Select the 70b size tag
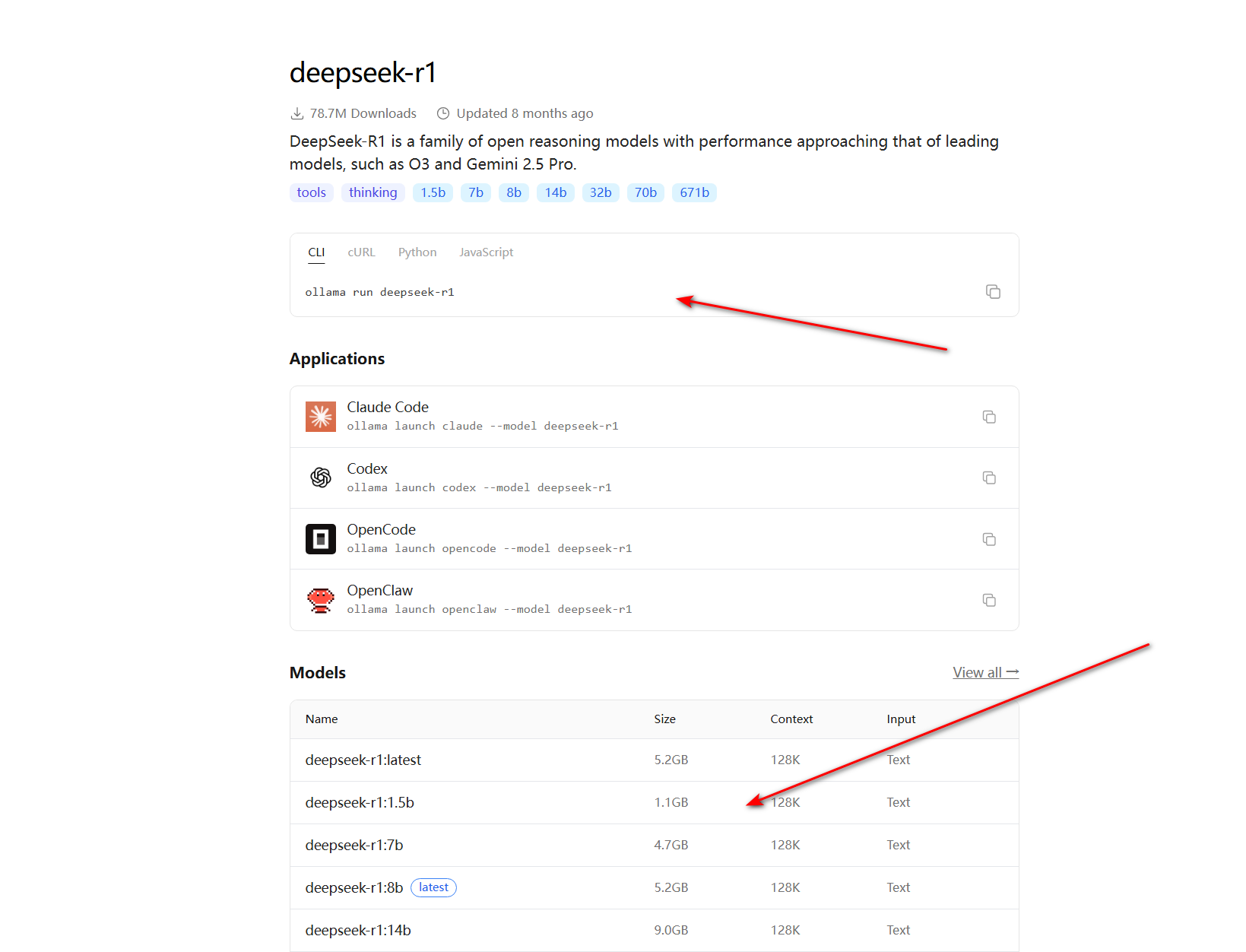This screenshot has width=1246, height=952. coord(645,192)
